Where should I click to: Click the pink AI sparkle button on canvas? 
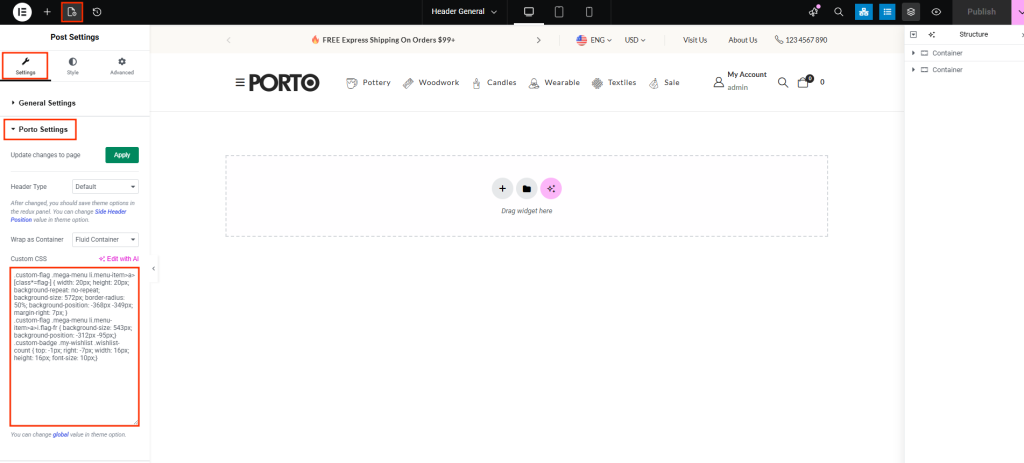point(551,188)
